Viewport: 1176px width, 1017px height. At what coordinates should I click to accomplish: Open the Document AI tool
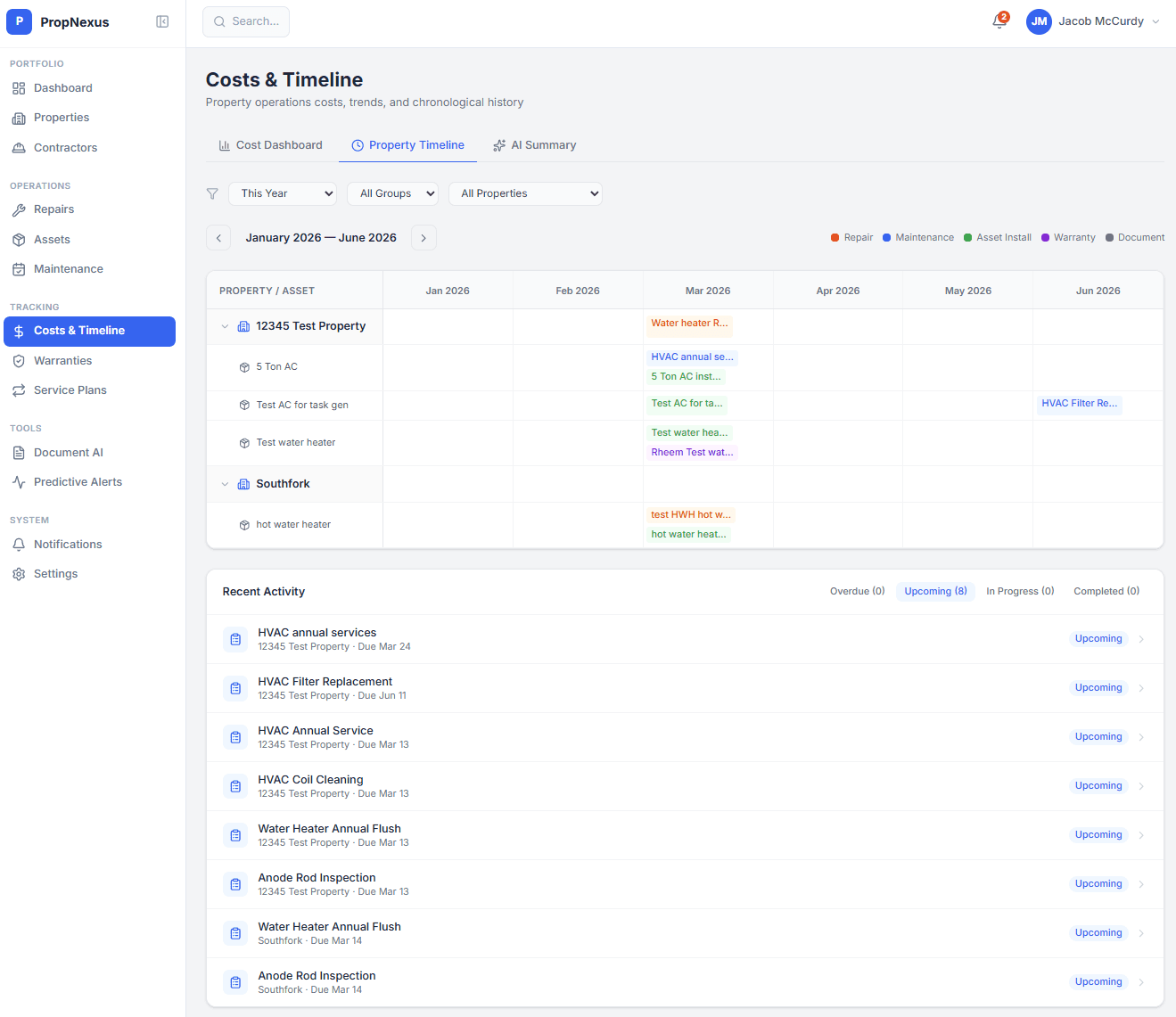[68, 452]
